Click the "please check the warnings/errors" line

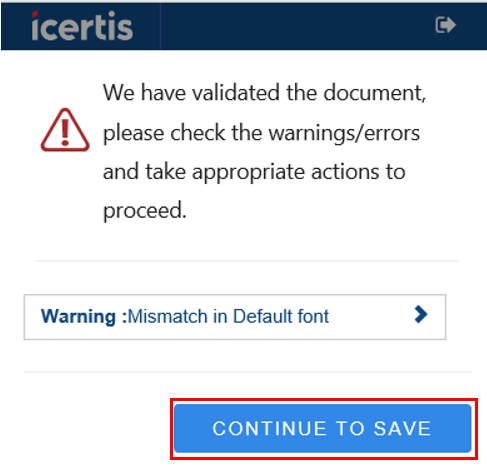(261, 134)
